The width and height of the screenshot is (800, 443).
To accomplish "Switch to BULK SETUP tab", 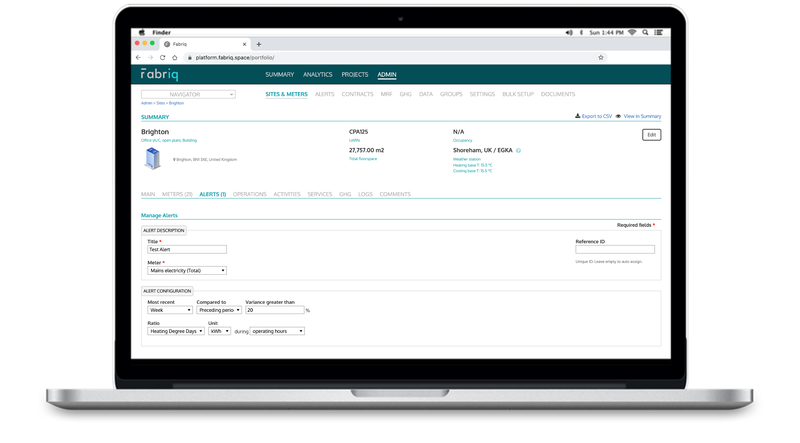I will point(518,94).
